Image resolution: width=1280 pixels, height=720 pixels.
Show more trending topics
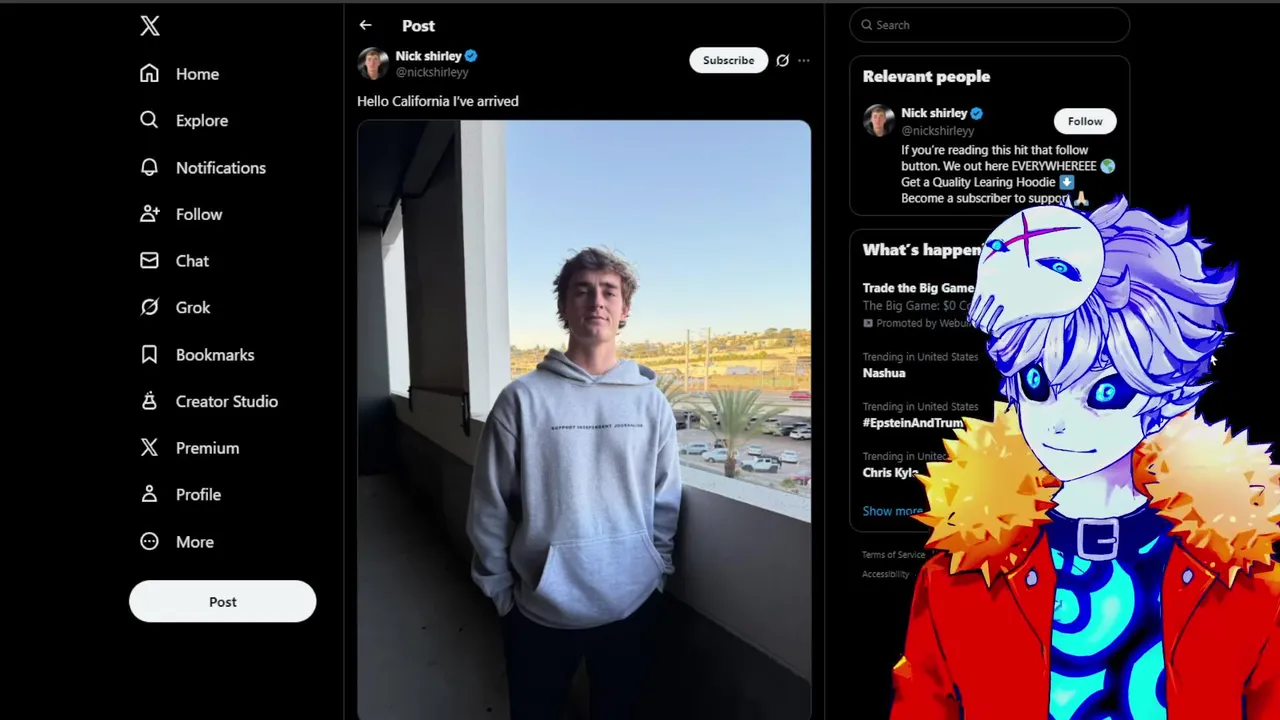892,511
